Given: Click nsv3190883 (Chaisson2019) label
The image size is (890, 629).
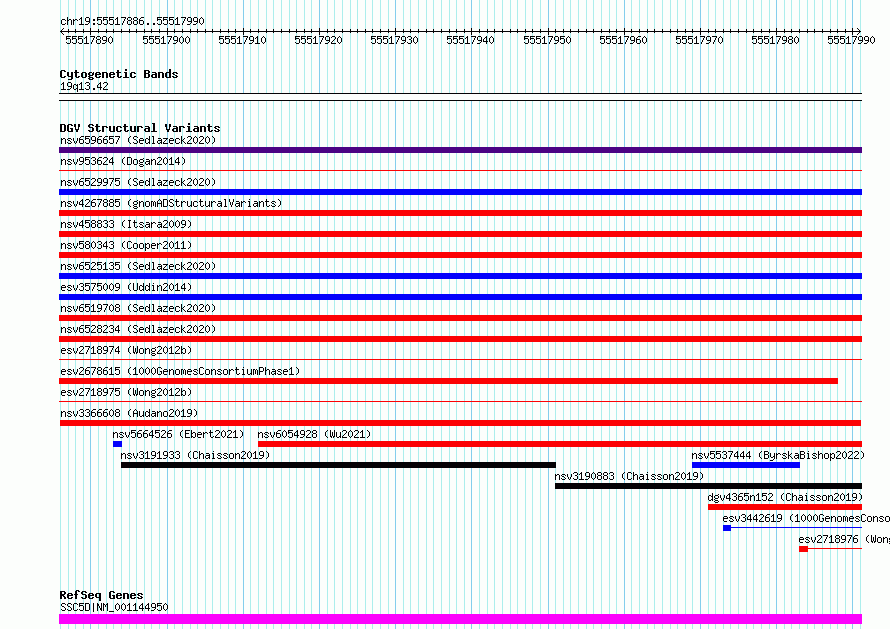Looking at the screenshot, I should (629, 476).
